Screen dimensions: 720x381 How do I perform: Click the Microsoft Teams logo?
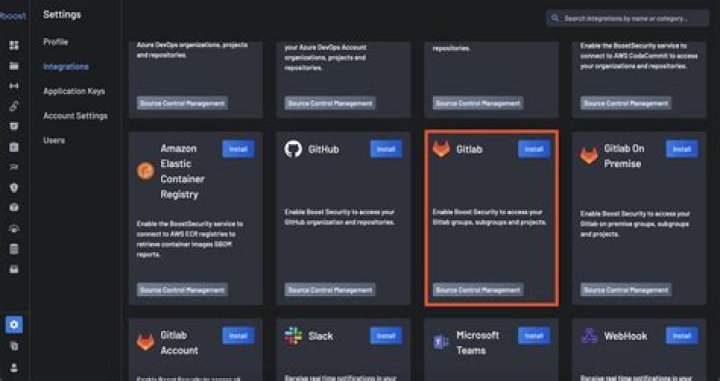pos(441,342)
